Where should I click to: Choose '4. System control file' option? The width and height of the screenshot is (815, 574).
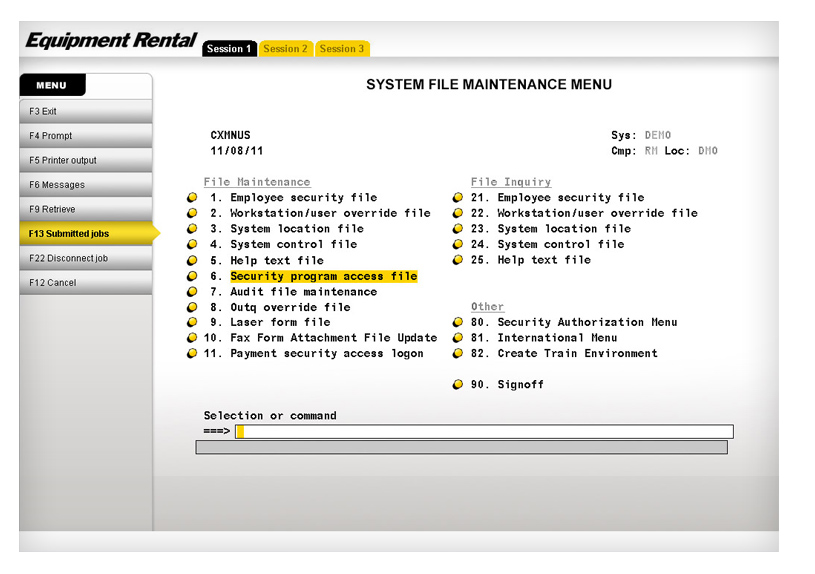click(x=284, y=244)
